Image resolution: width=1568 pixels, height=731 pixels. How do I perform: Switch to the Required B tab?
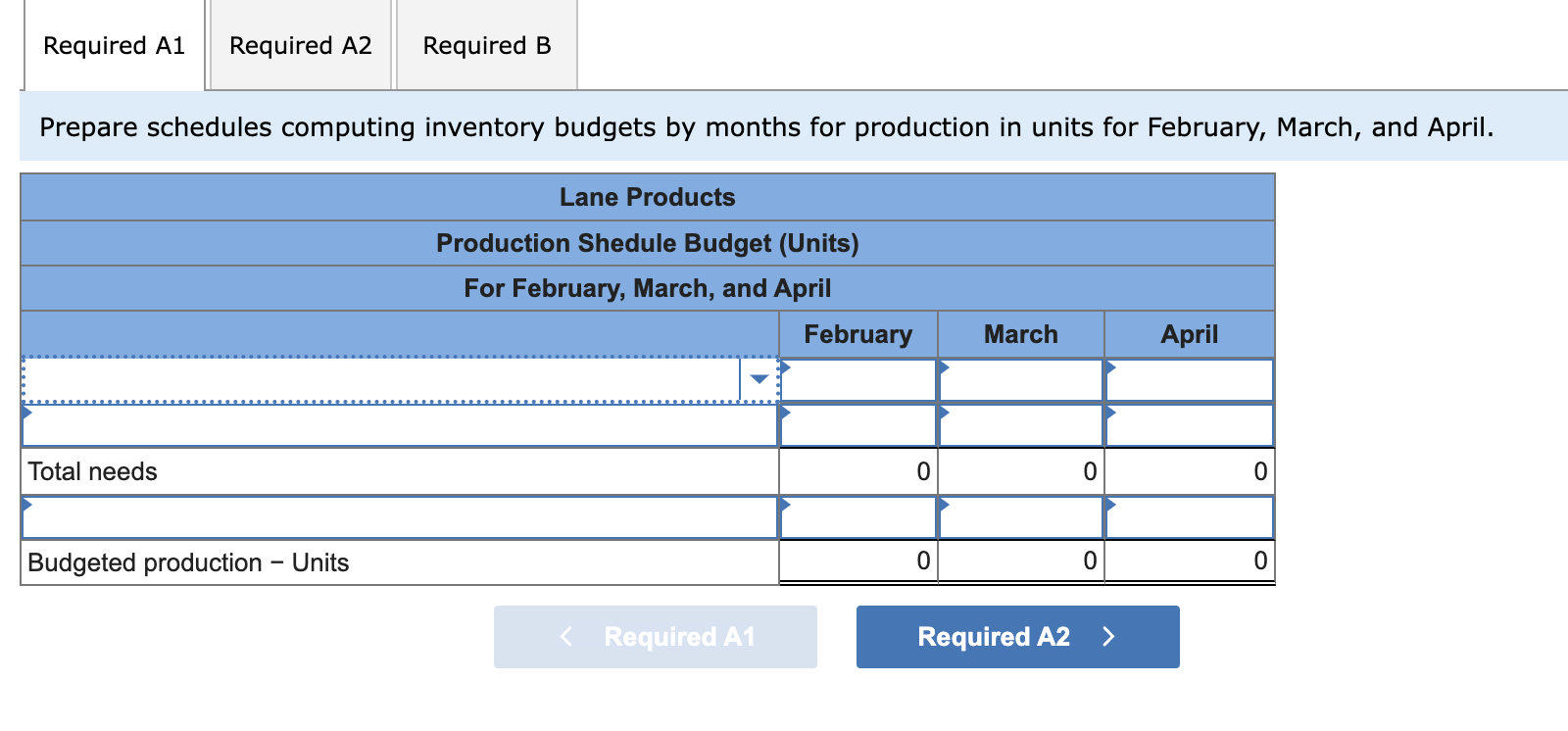point(487,46)
